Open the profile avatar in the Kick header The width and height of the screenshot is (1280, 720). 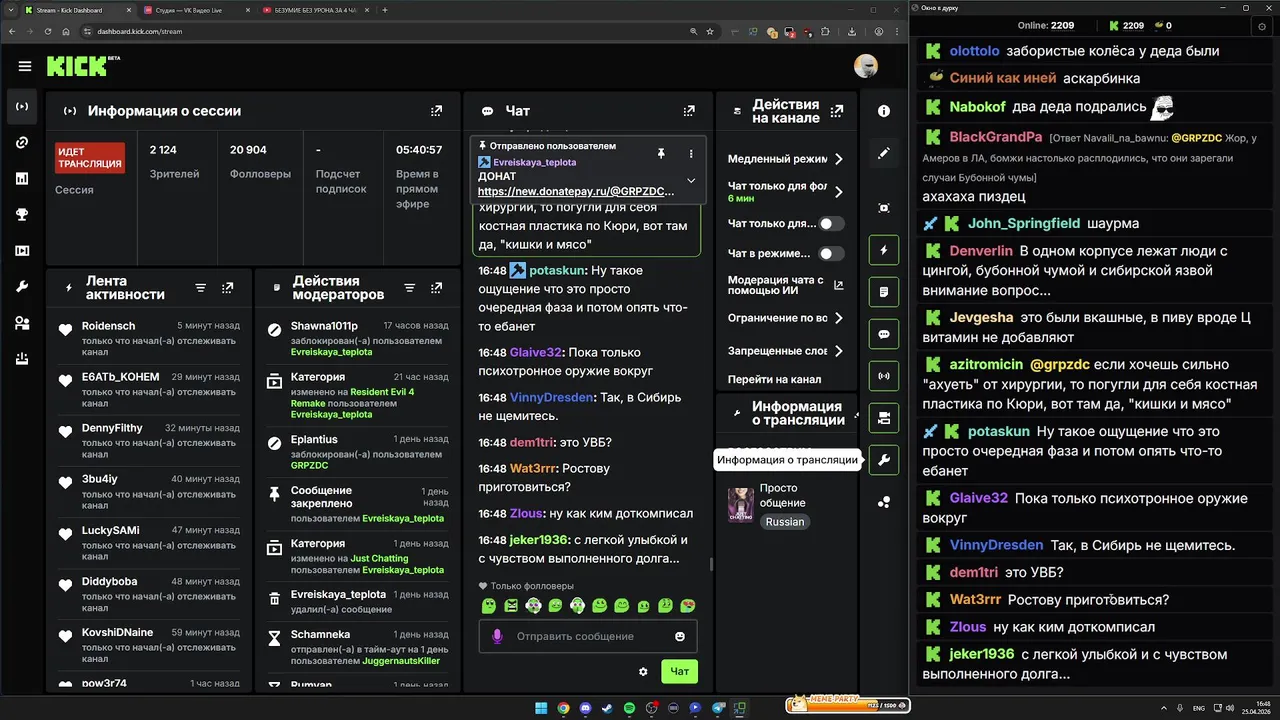coord(866,66)
